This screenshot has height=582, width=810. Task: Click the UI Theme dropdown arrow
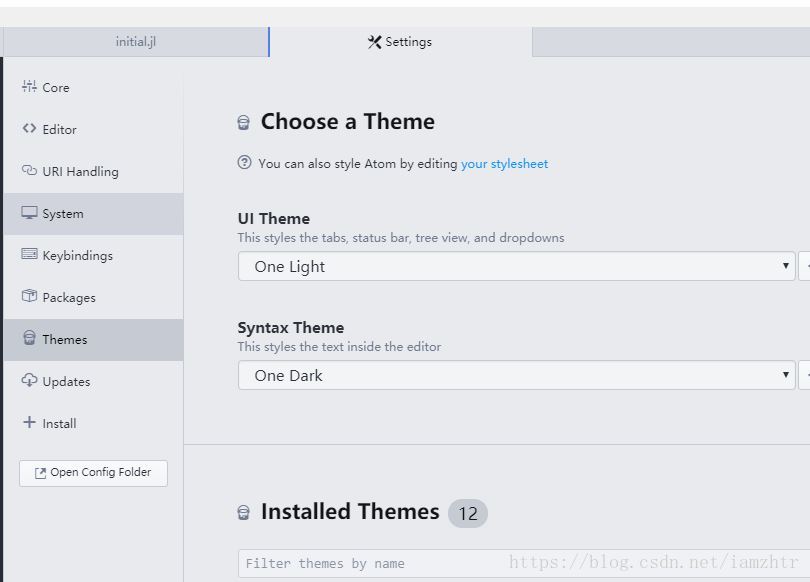pos(785,266)
